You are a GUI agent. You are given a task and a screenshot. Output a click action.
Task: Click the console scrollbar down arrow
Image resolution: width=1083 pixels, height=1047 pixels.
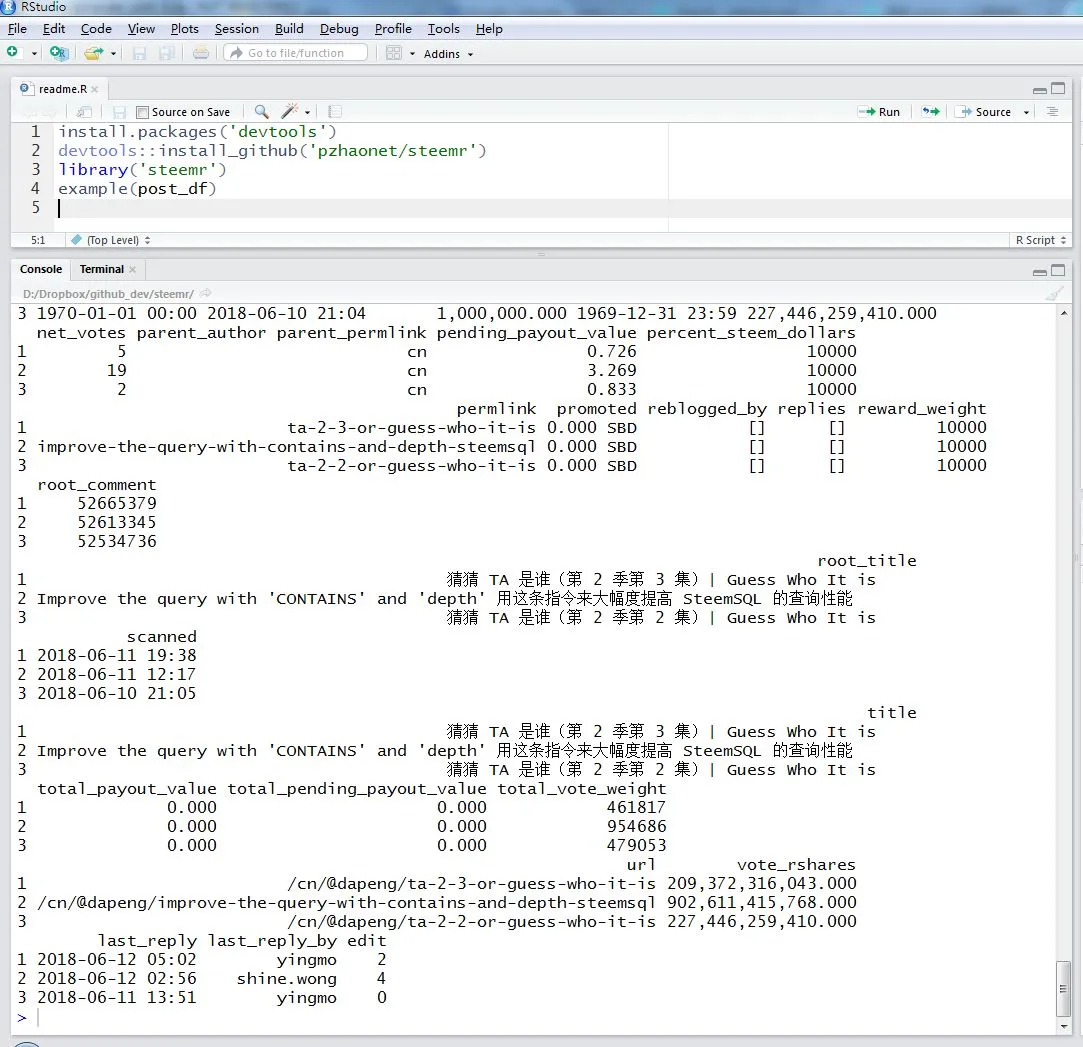tap(1064, 1026)
